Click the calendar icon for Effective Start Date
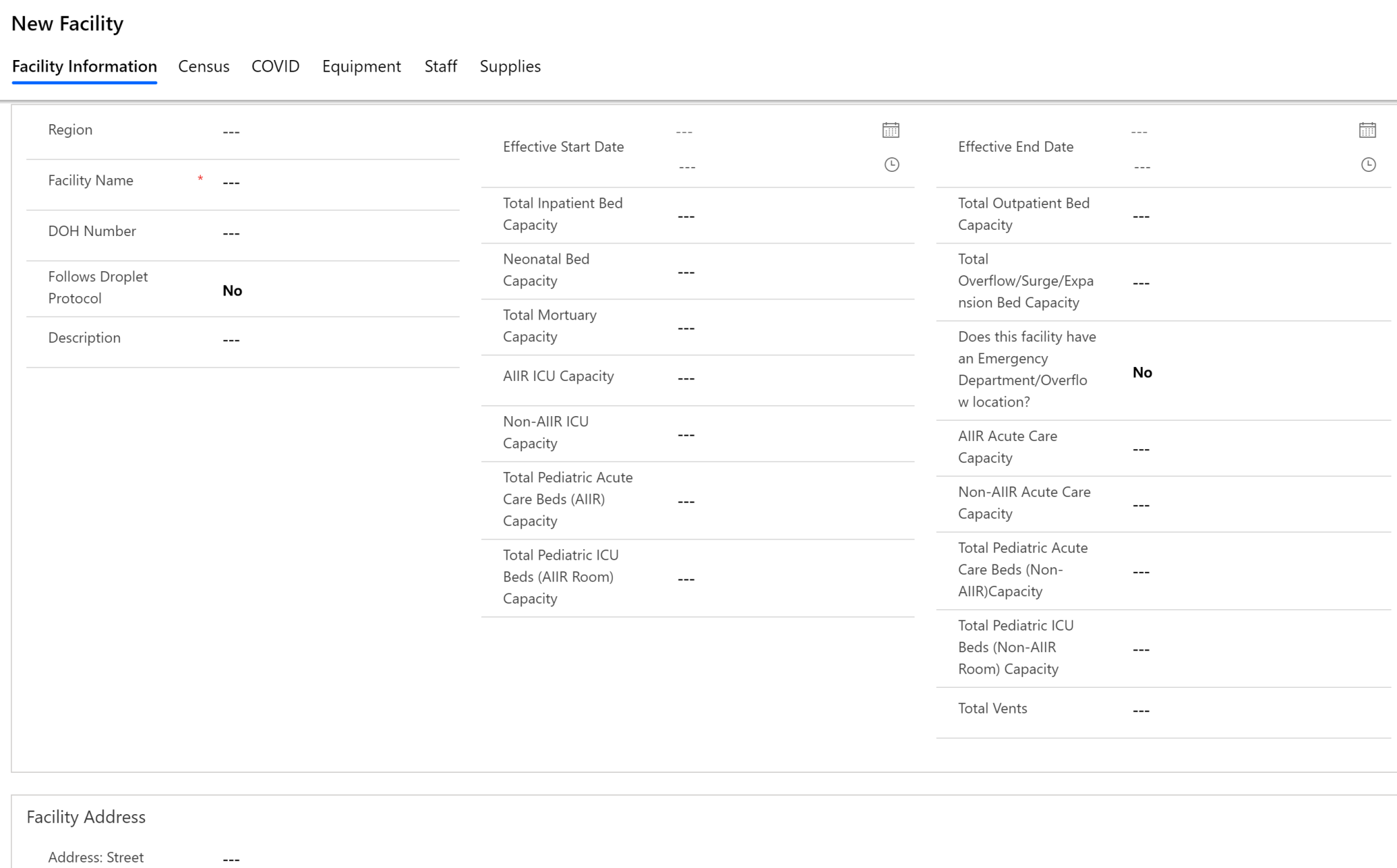This screenshot has width=1397, height=868. (x=890, y=130)
